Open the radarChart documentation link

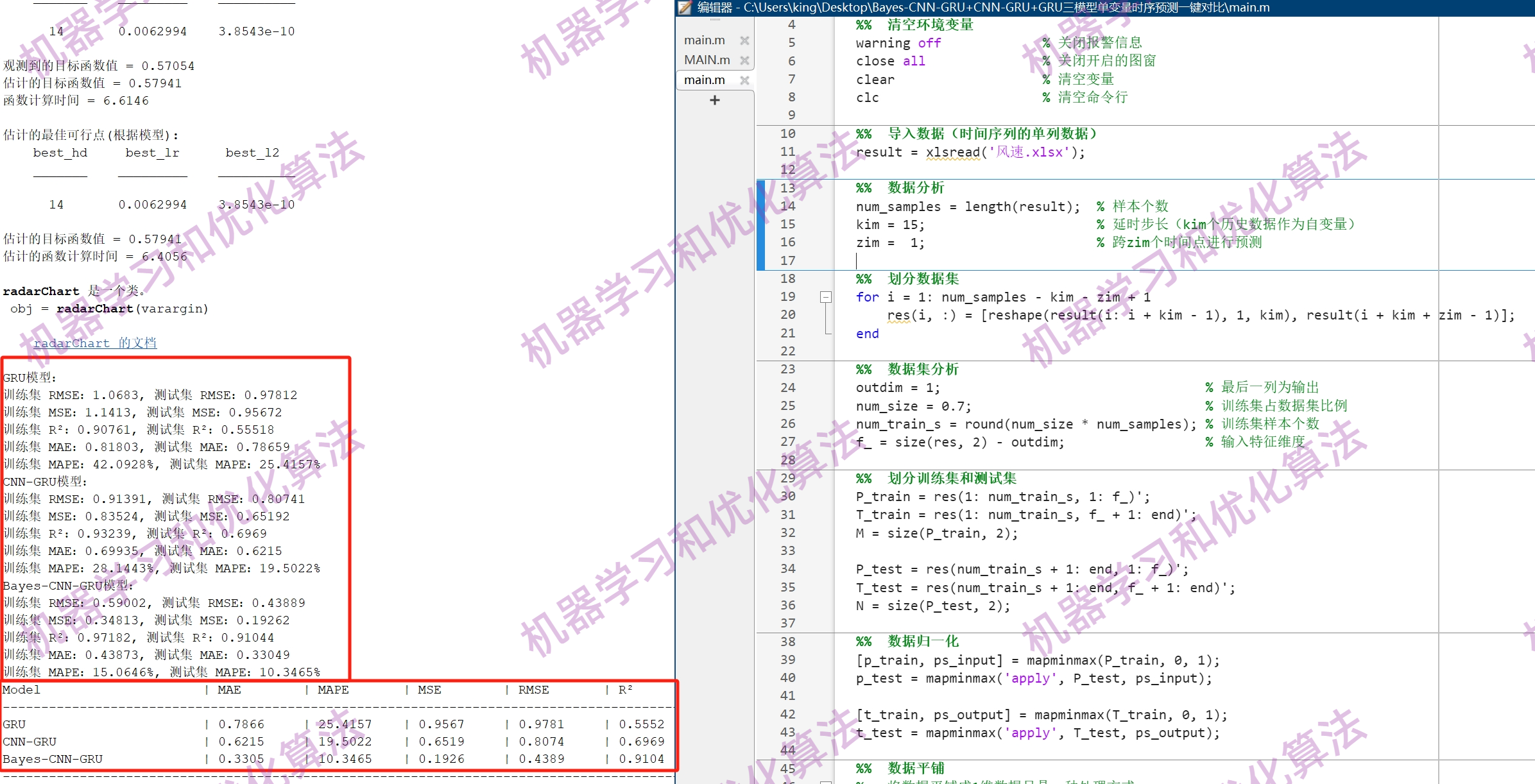pos(95,343)
